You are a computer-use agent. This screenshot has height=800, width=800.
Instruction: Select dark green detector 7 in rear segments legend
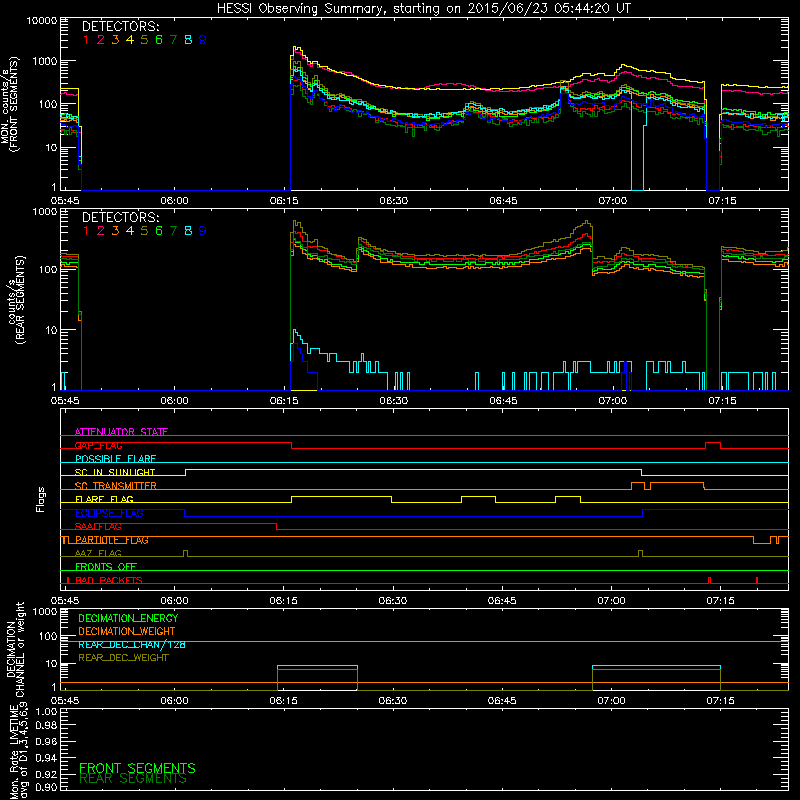pyautogui.click(x=173, y=231)
